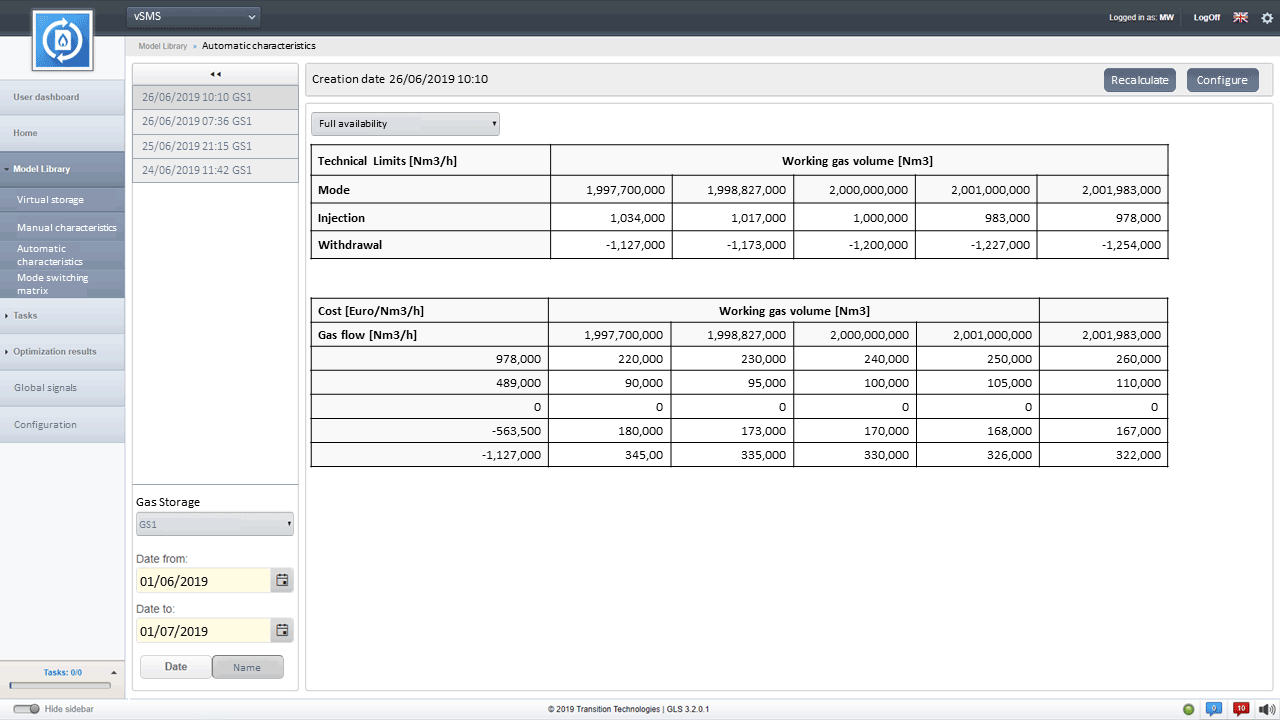Screen dimensions: 1280x720
Task: Open Virtual storage submenu item
Action: (x=62, y=199)
